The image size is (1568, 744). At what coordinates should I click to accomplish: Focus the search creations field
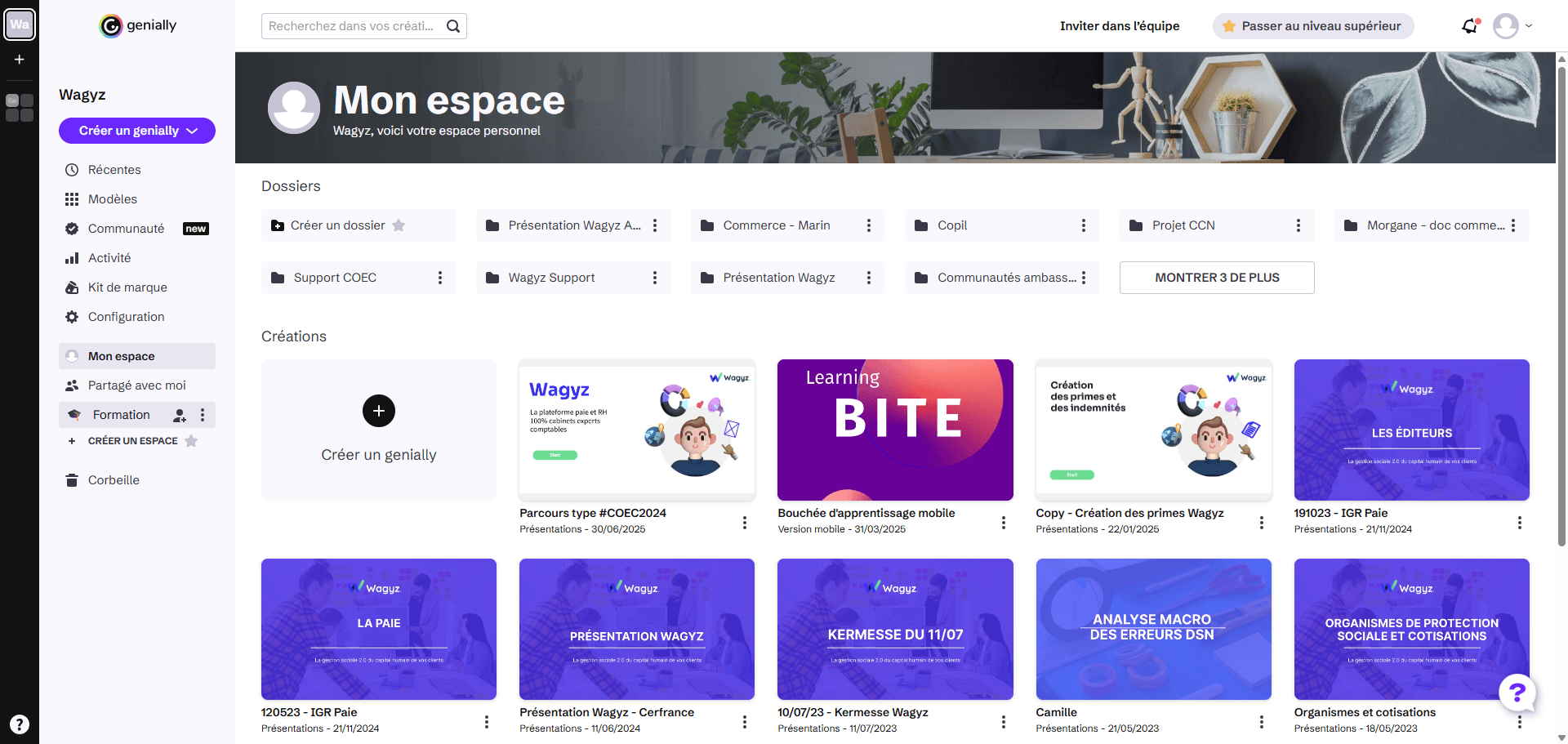tap(353, 26)
